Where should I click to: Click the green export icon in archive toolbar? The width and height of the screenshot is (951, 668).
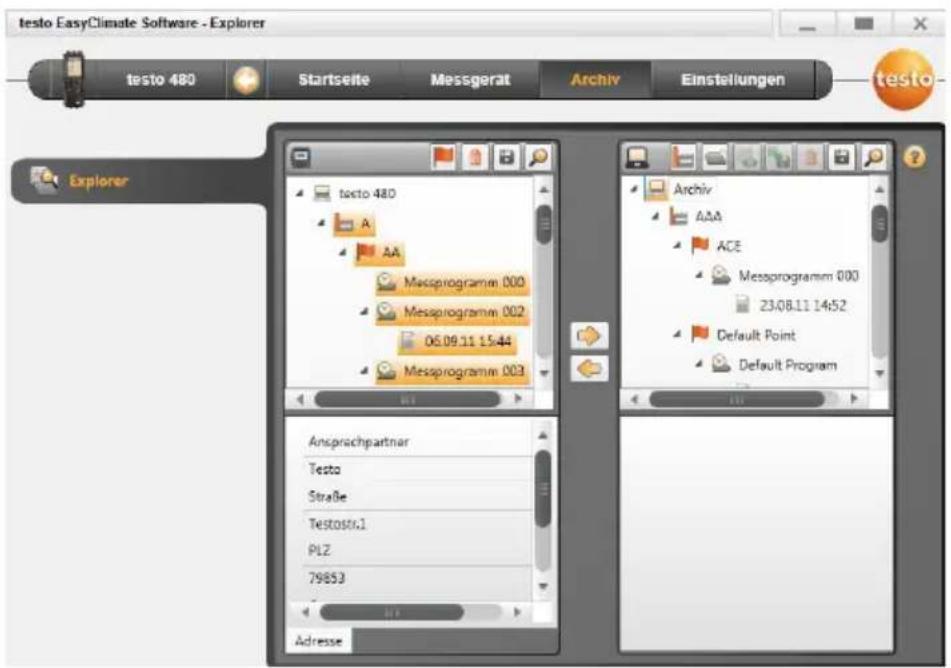(779, 158)
